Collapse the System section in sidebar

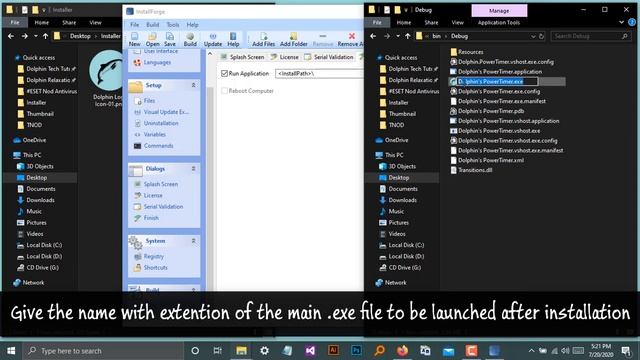(x=193, y=241)
